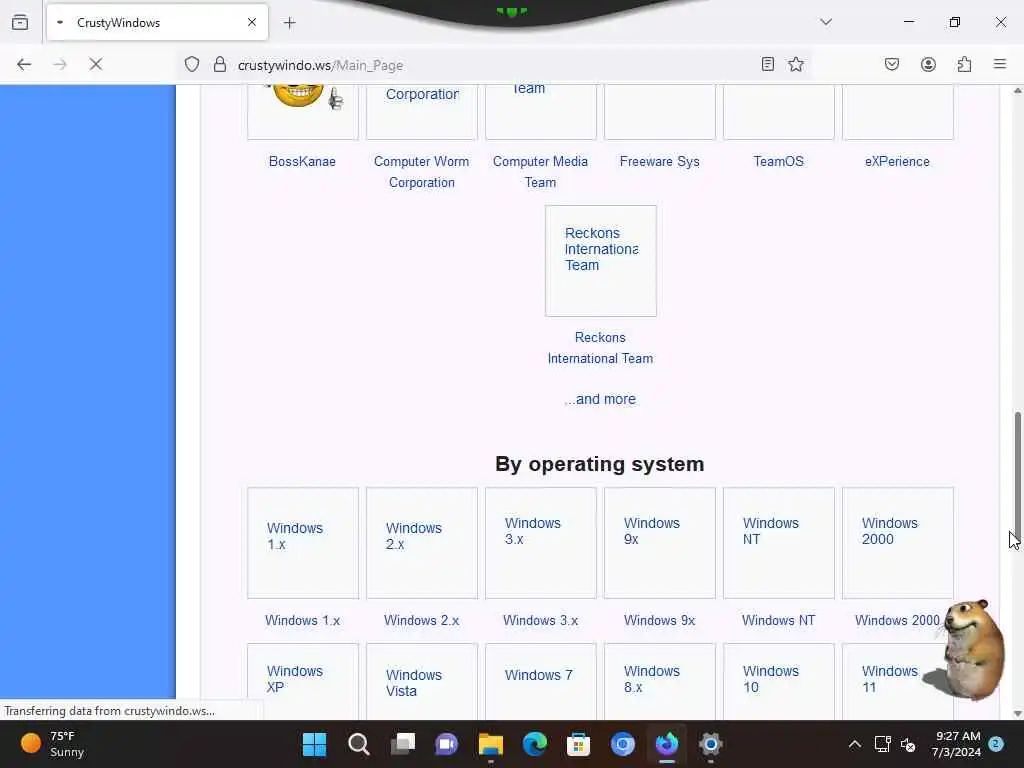
Task: Open the Windows 9x caption link
Action: [660, 620]
